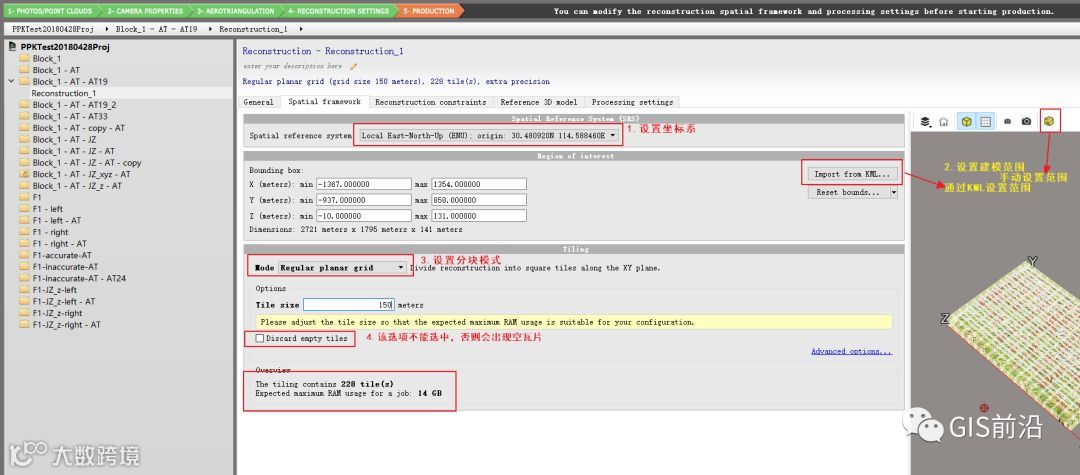Click the Tile size input field

pyautogui.click(x=349, y=305)
